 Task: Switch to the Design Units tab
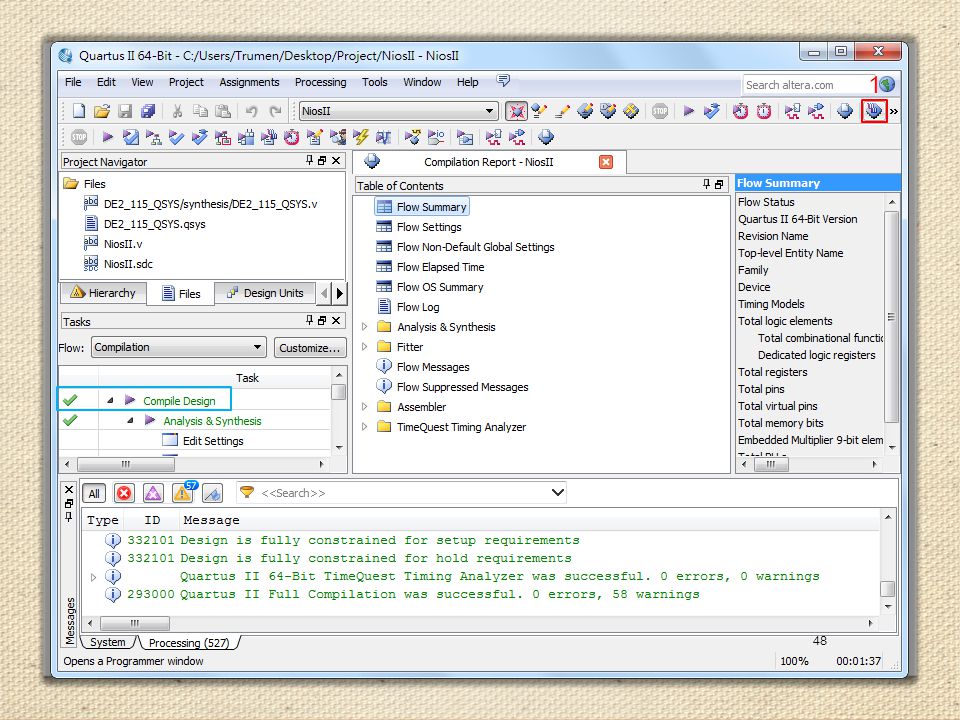(x=265, y=293)
